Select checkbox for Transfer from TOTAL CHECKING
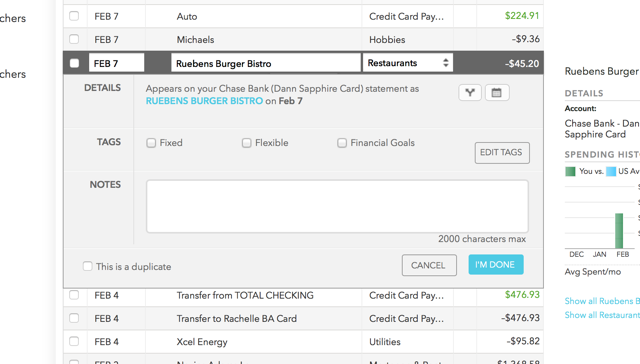Image resolution: width=640 pixels, height=364 pixels. click(74, 295)
